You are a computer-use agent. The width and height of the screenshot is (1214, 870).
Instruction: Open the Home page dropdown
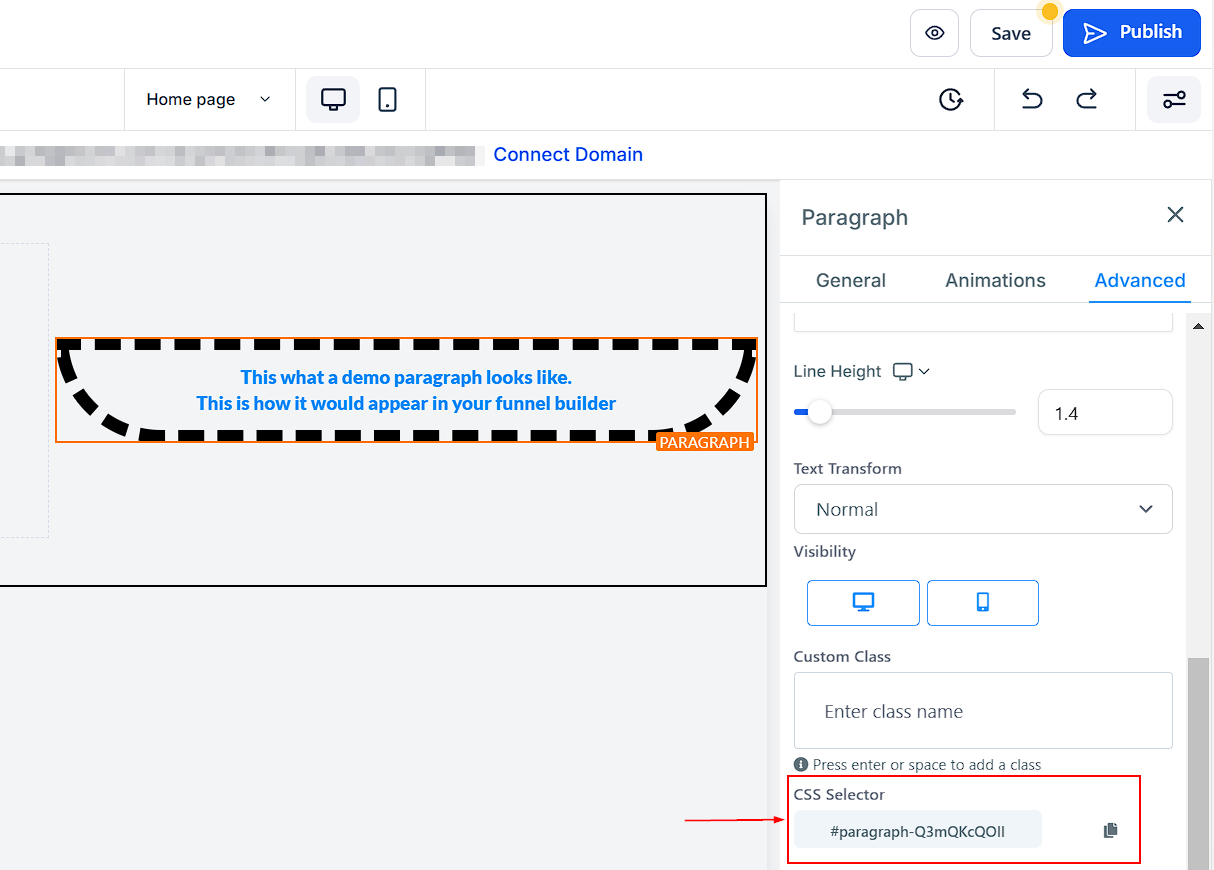[208, 99]
